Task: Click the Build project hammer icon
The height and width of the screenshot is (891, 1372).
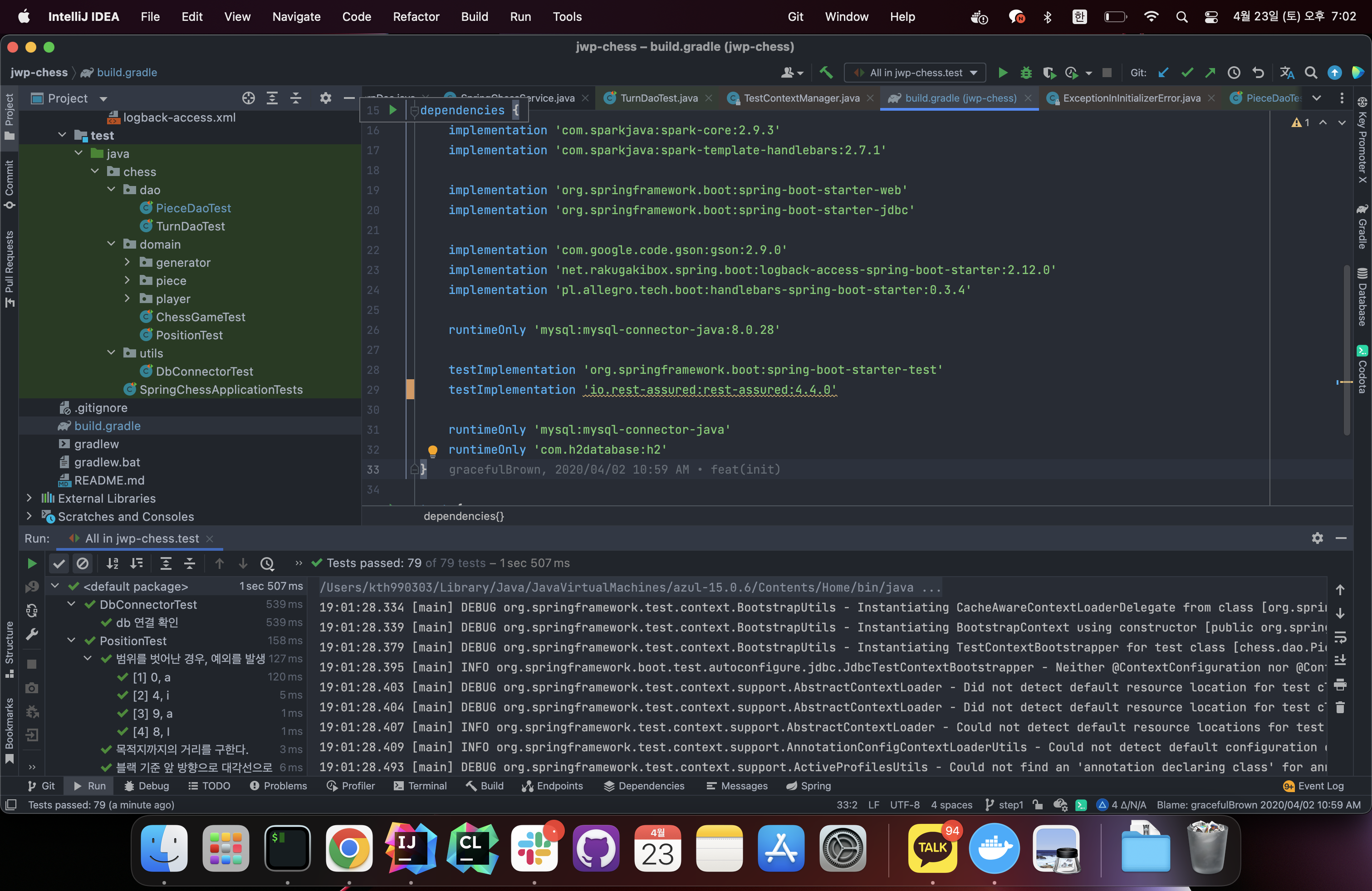Action: 826,73
